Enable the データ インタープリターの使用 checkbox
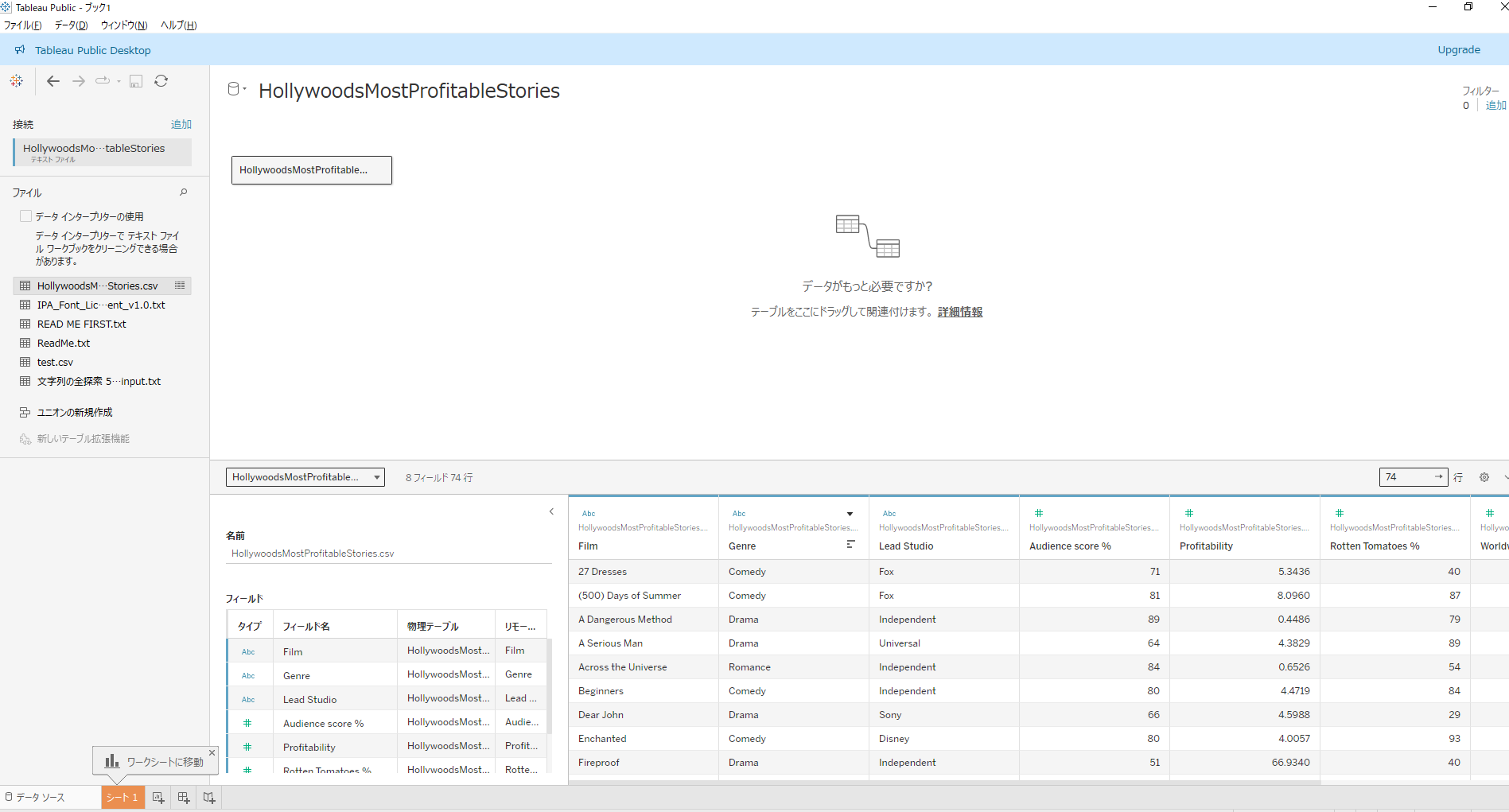1509x812 pixels. tap(26, 216)
